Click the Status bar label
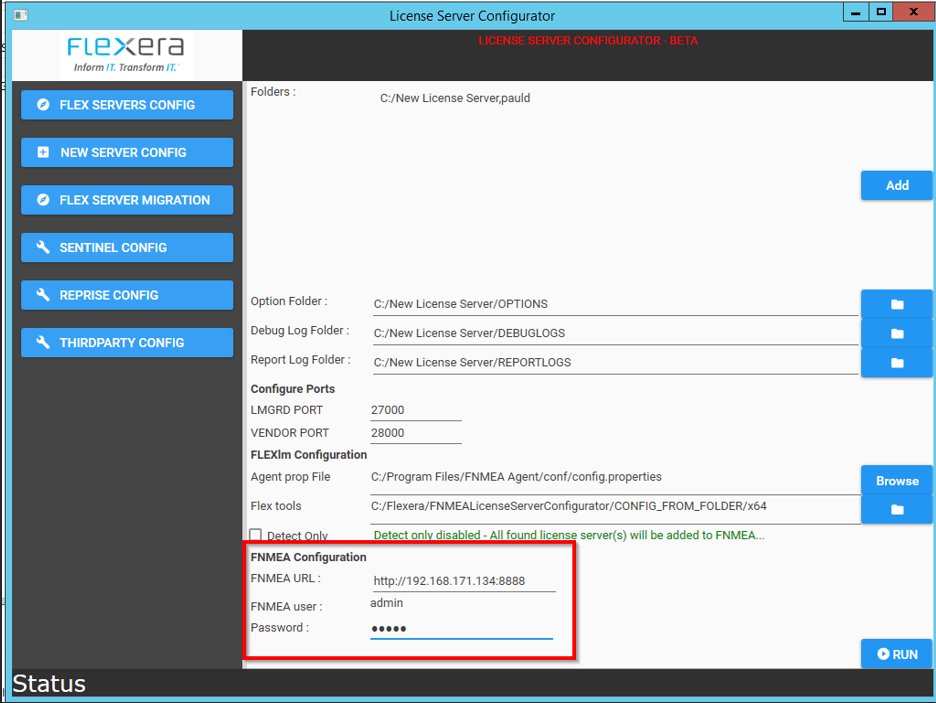 (x=49, y=684)
